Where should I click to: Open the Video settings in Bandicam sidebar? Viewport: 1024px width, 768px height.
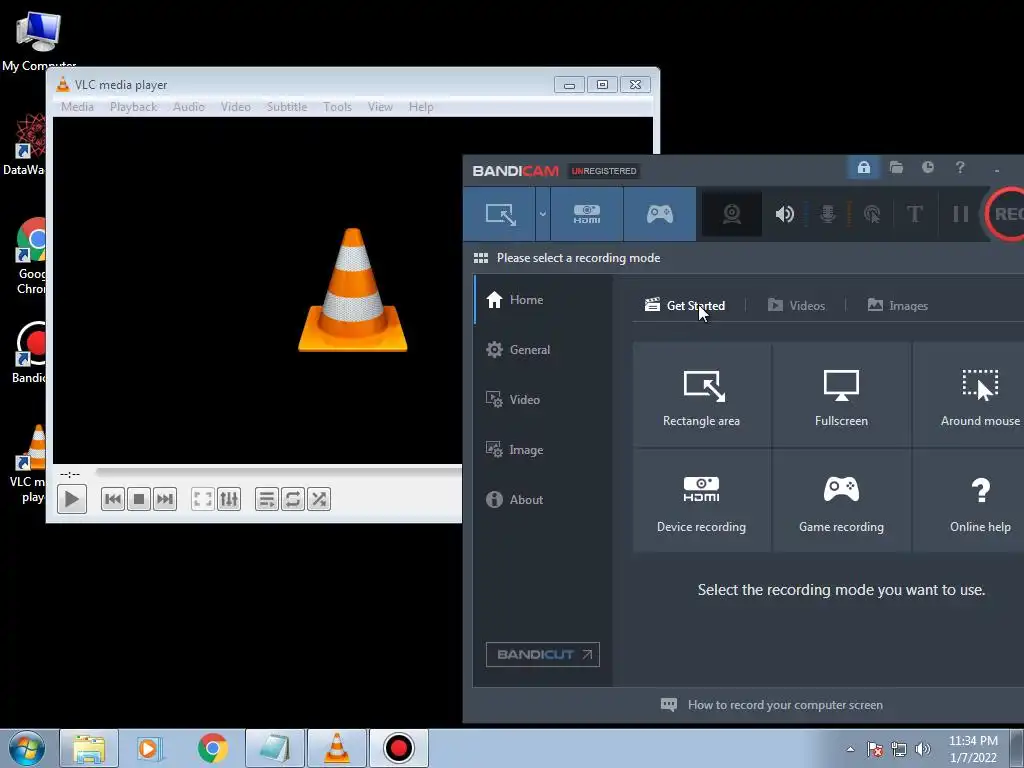click(x=543, y=400)
